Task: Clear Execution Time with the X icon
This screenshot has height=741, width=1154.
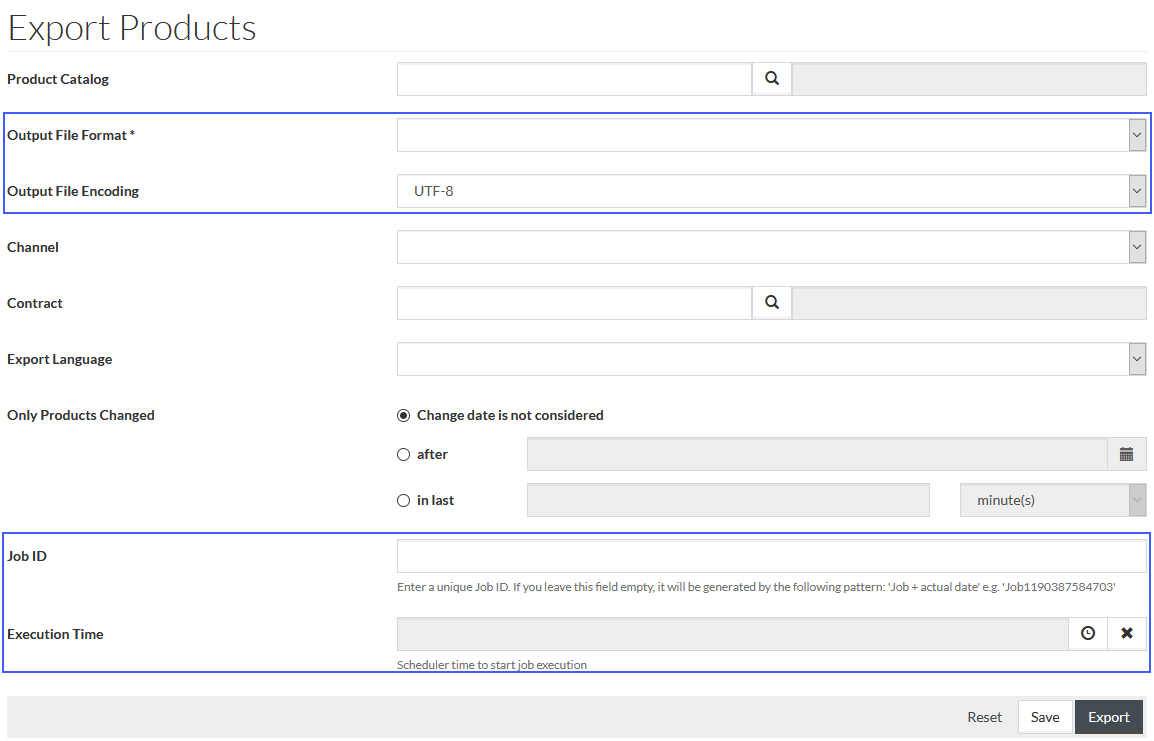Action: click(1127, 634)
